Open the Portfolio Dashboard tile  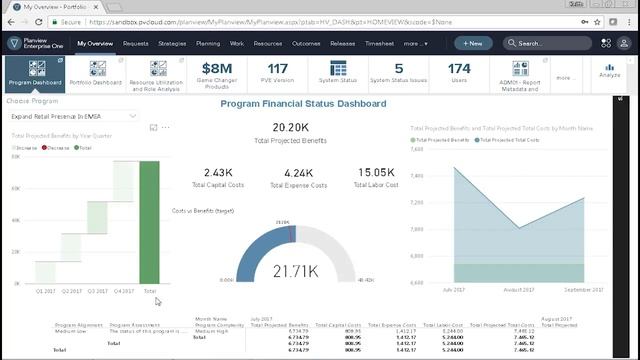[x=96, y=74]
